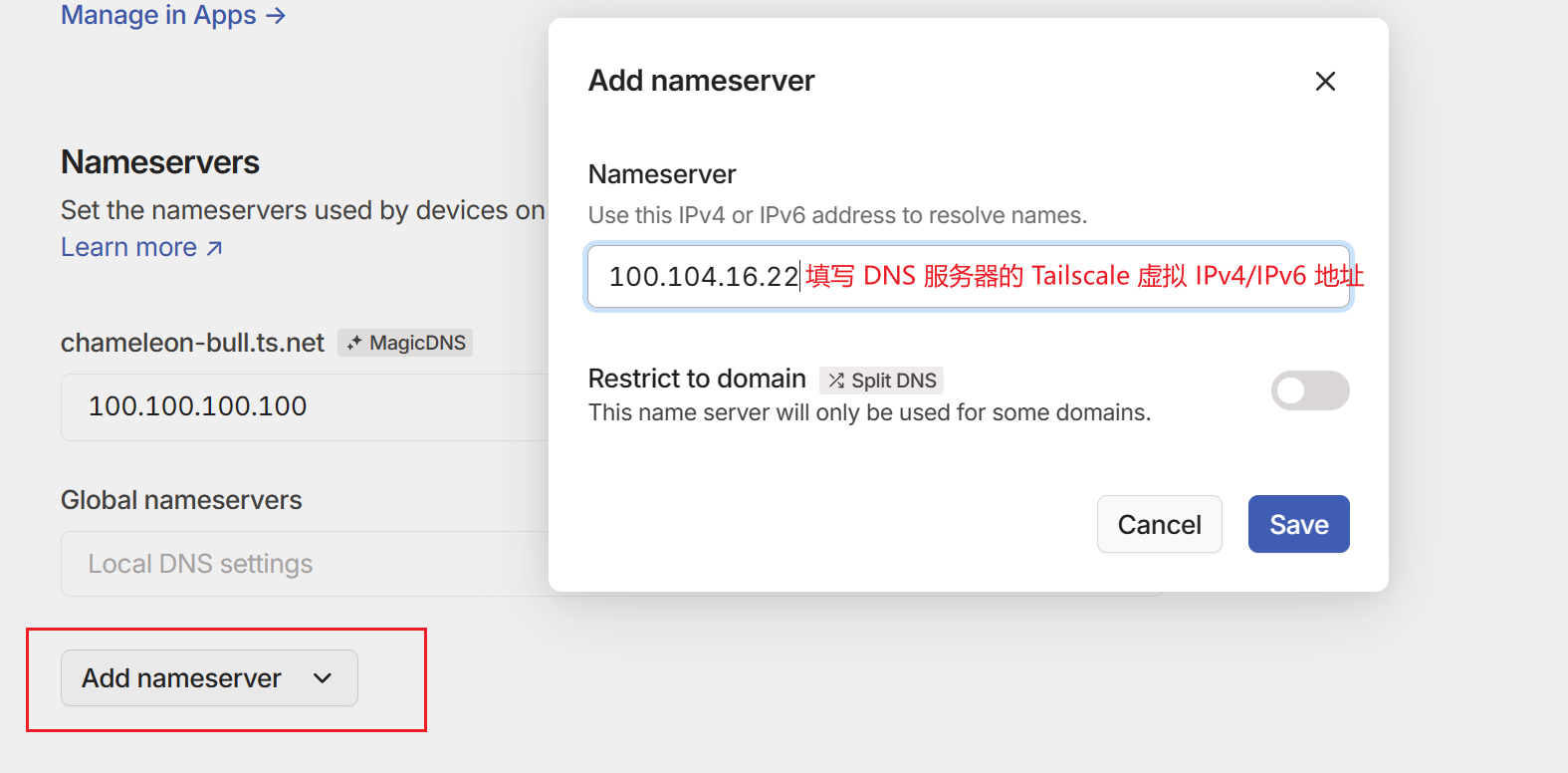1568x773 pixels.
Task: Close the Add nameserver dialog
Action: click(1325, 82)
